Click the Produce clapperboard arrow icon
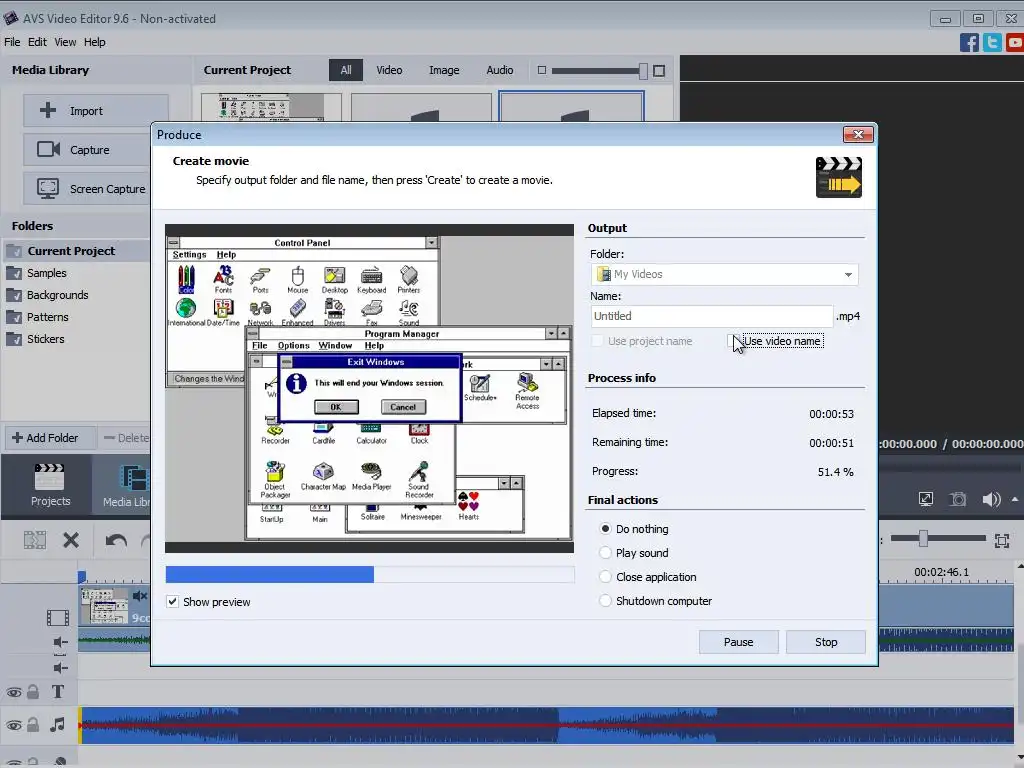This screenshot has height=768, width=1024. [839, 178]
